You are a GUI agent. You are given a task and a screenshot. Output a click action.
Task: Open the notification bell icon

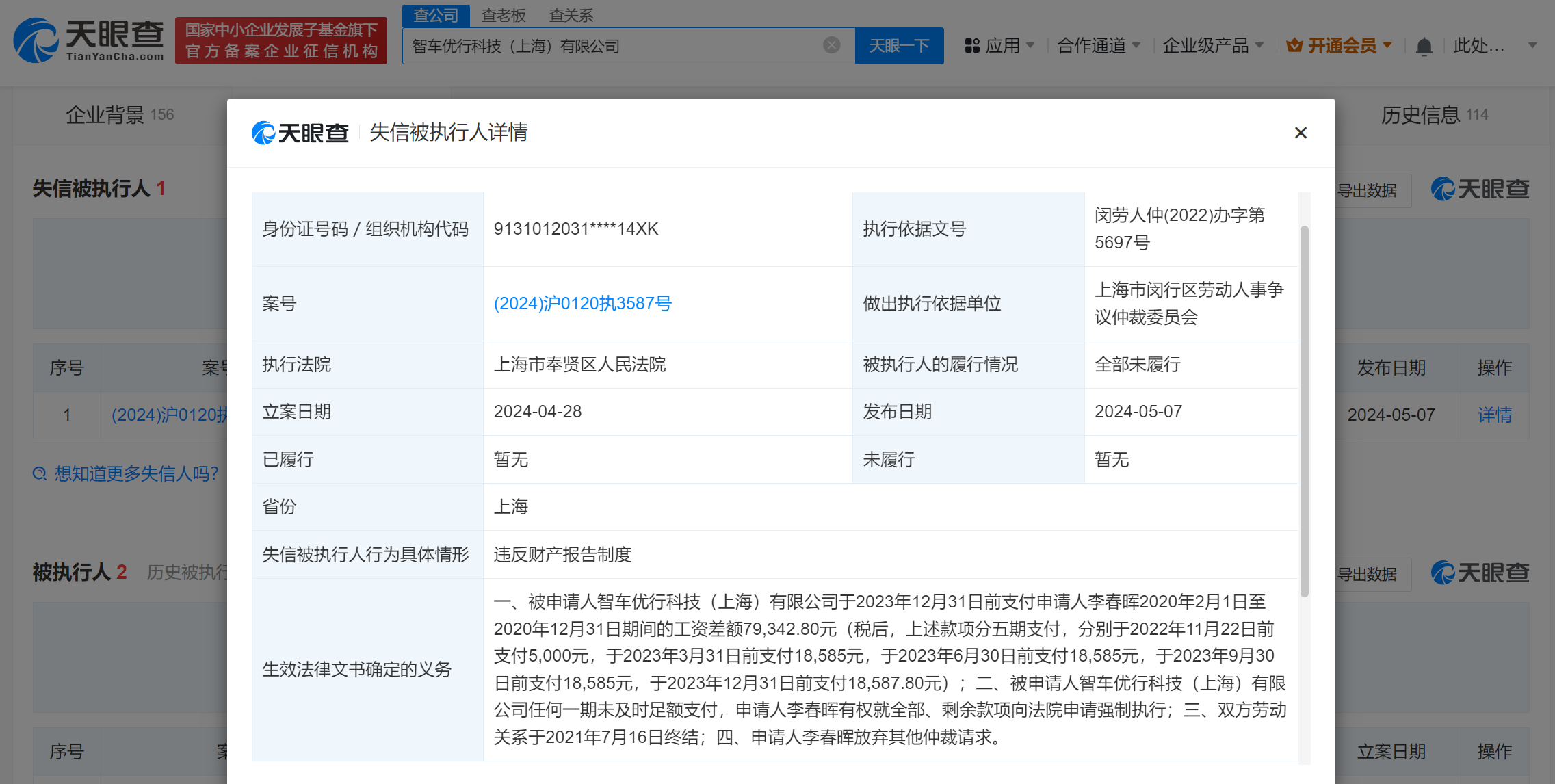coord(1424,45)
